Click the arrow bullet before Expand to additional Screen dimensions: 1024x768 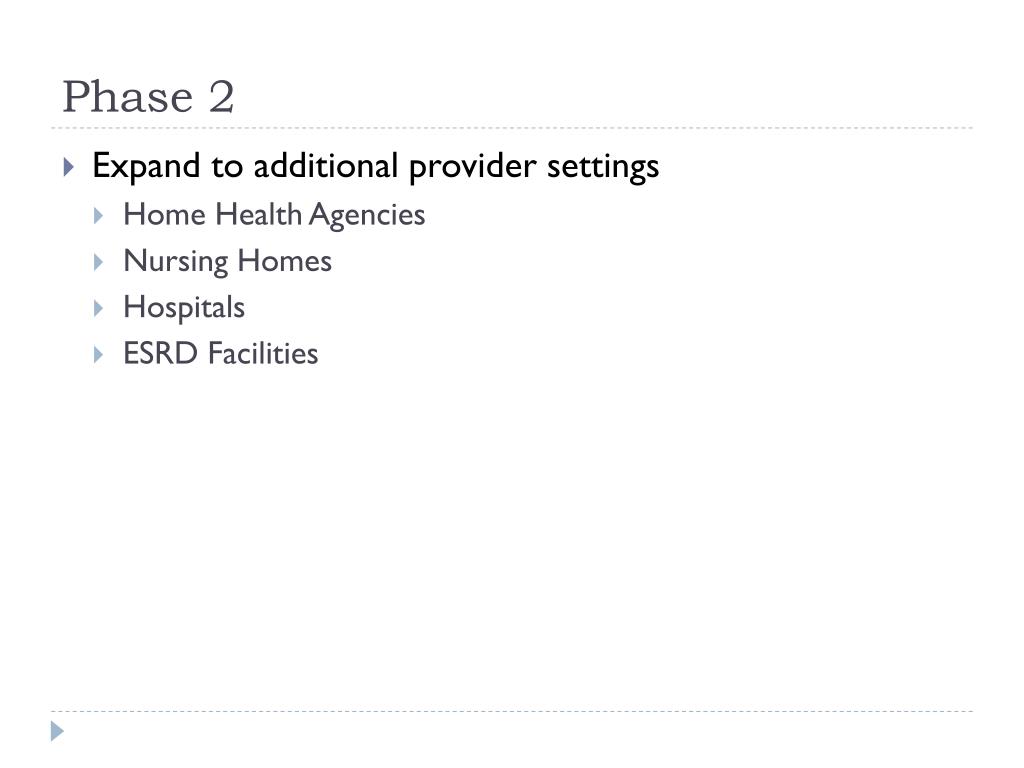coord(69,167)
